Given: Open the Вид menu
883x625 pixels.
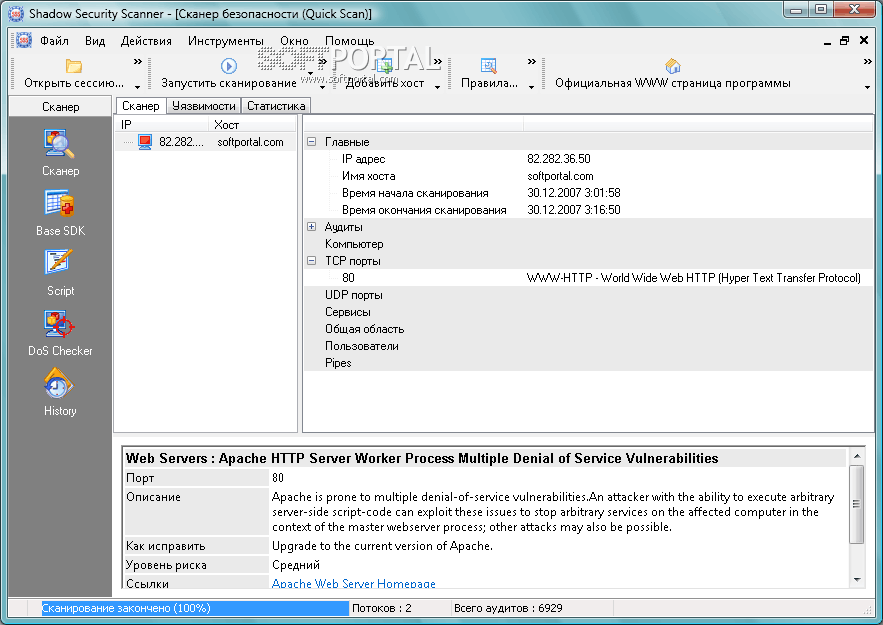Looking at the screenshot, I should click(95, 41).
